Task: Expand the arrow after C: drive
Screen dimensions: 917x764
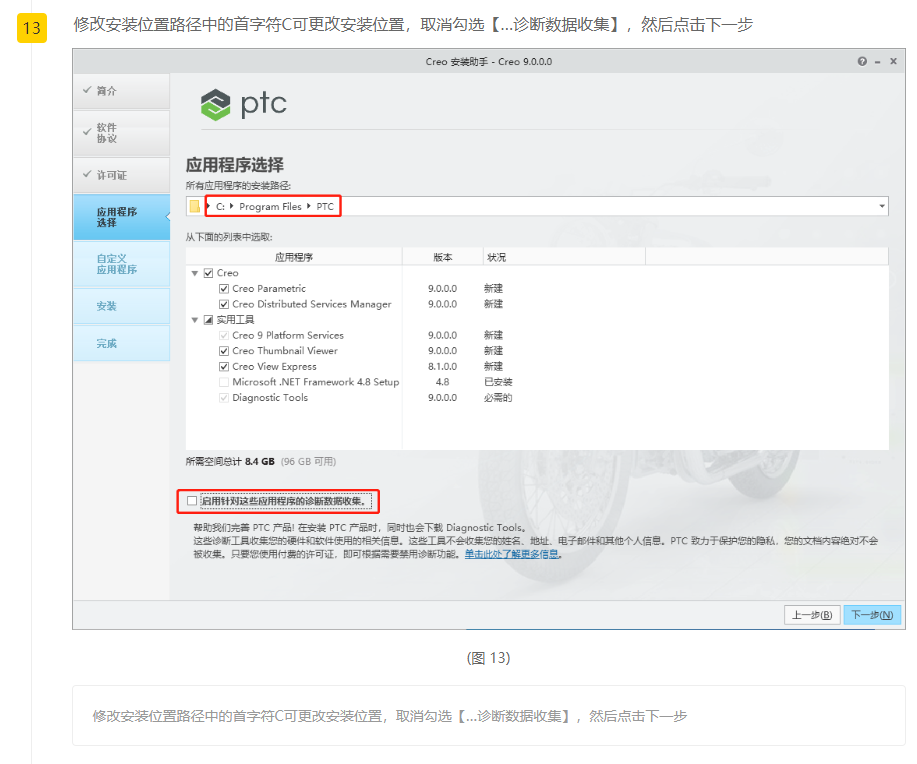Action: [x=232, y=206]
